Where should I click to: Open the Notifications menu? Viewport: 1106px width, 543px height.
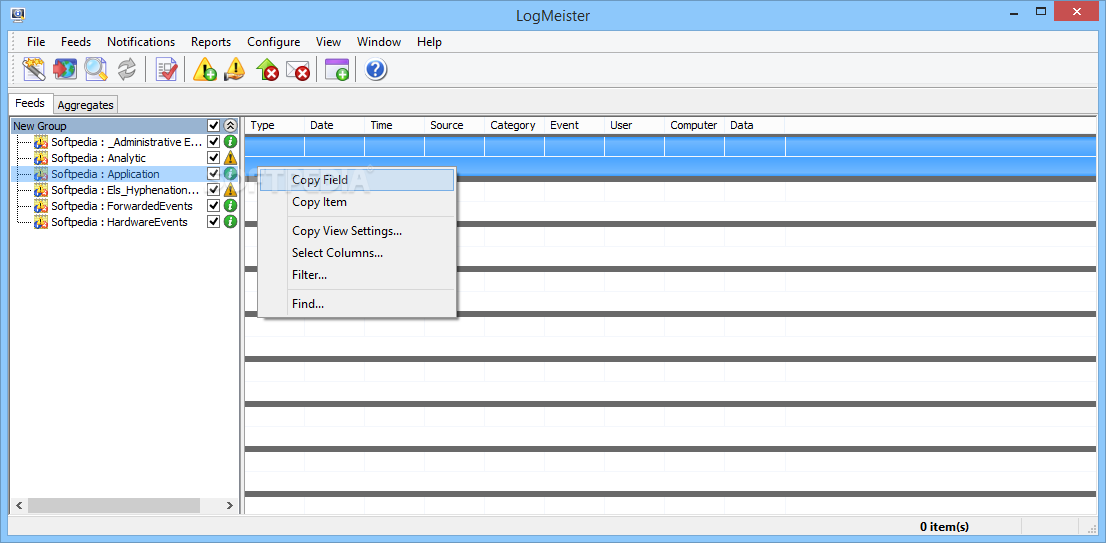pos(141,42)
